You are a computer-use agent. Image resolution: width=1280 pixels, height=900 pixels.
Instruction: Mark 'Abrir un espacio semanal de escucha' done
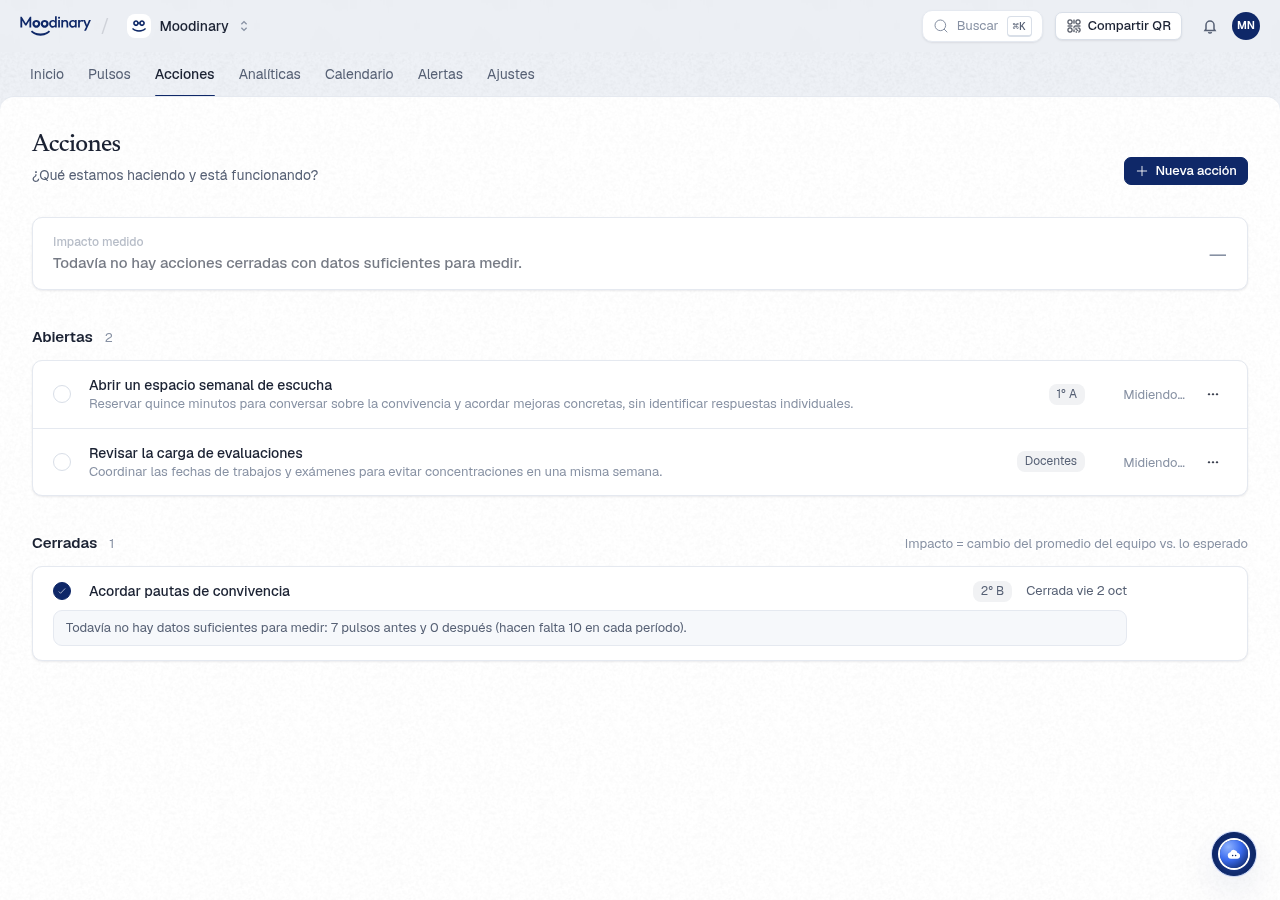click(62, 394)
